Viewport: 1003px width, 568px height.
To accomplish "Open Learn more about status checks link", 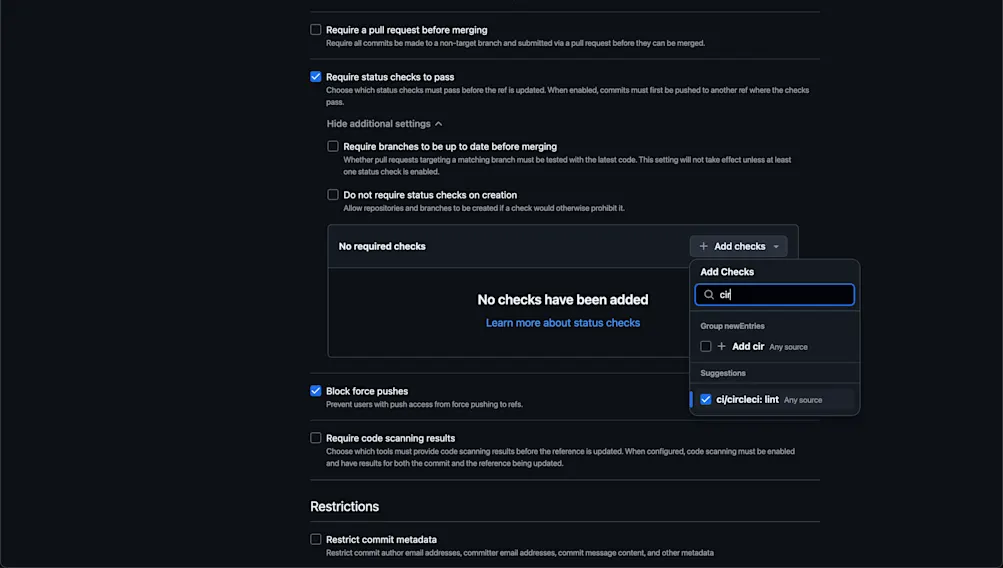I will click(x=563, y=323).
